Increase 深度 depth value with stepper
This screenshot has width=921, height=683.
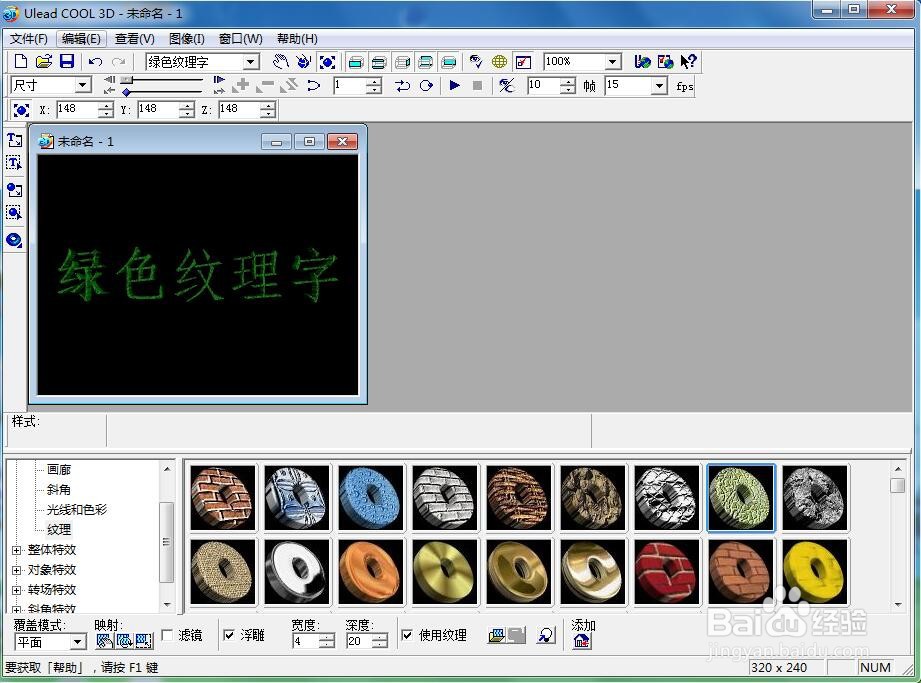pyautogui.click(x=381, y=637)
